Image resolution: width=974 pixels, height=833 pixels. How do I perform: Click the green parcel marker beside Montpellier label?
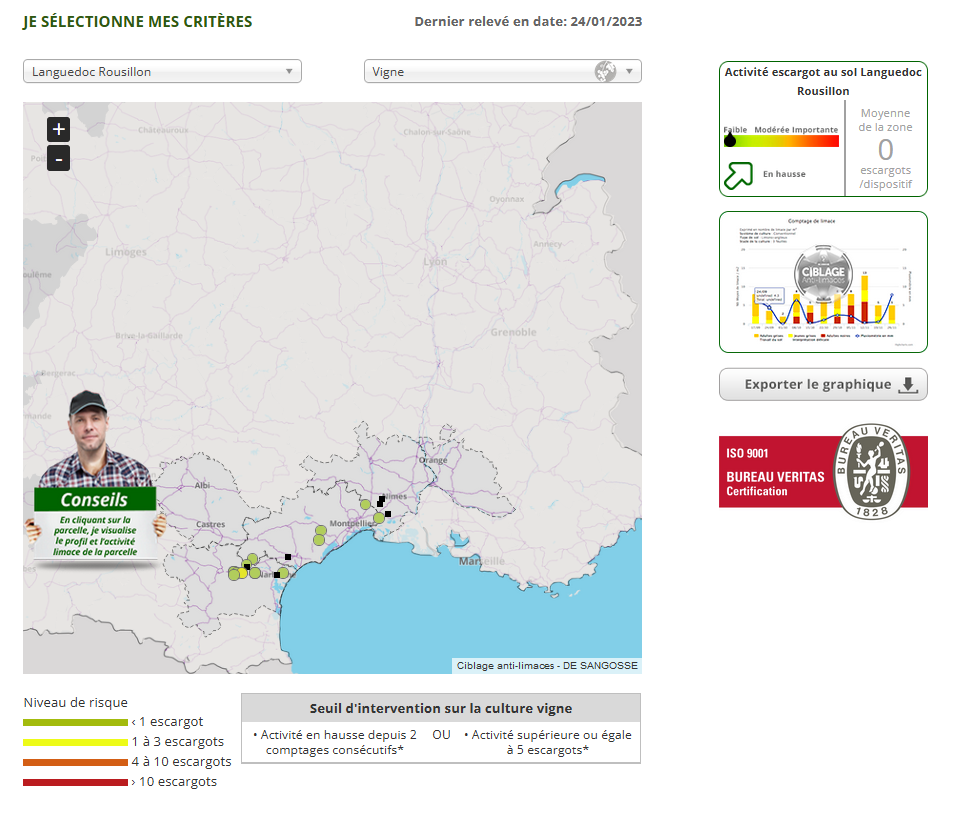point(379,518)
